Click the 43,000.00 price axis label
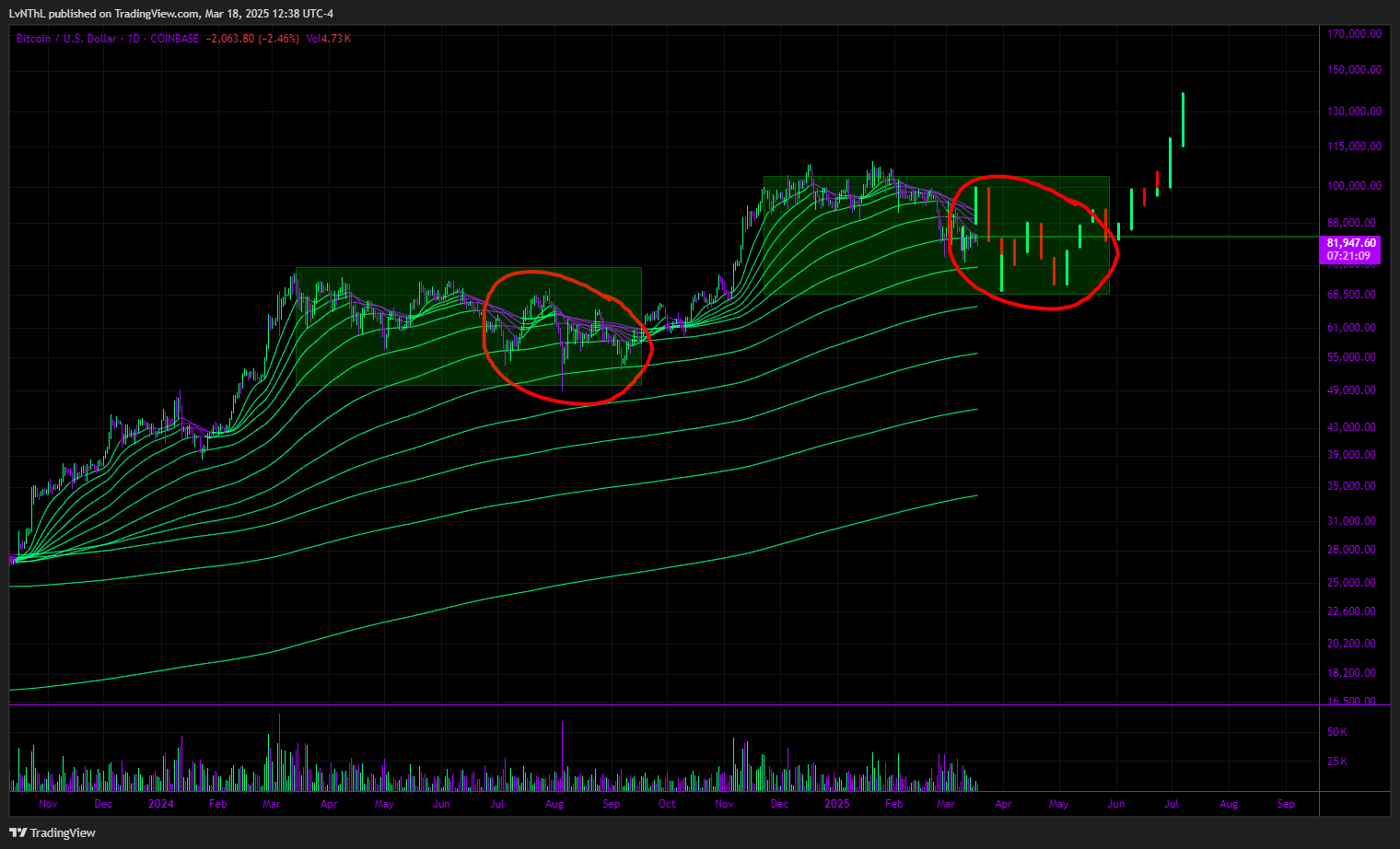 tap(1351, 427)
